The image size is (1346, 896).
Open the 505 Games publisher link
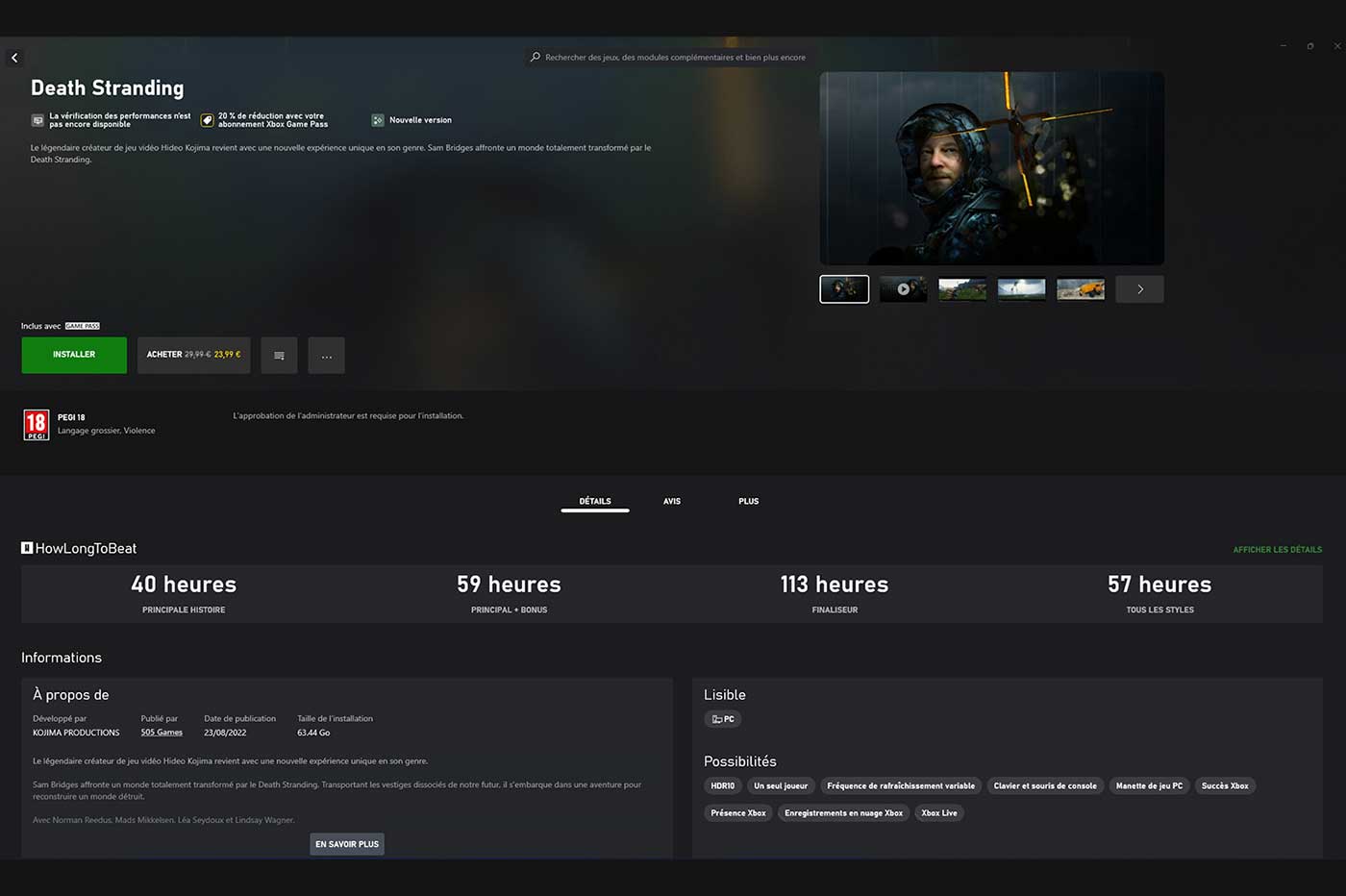click(162, 733)
